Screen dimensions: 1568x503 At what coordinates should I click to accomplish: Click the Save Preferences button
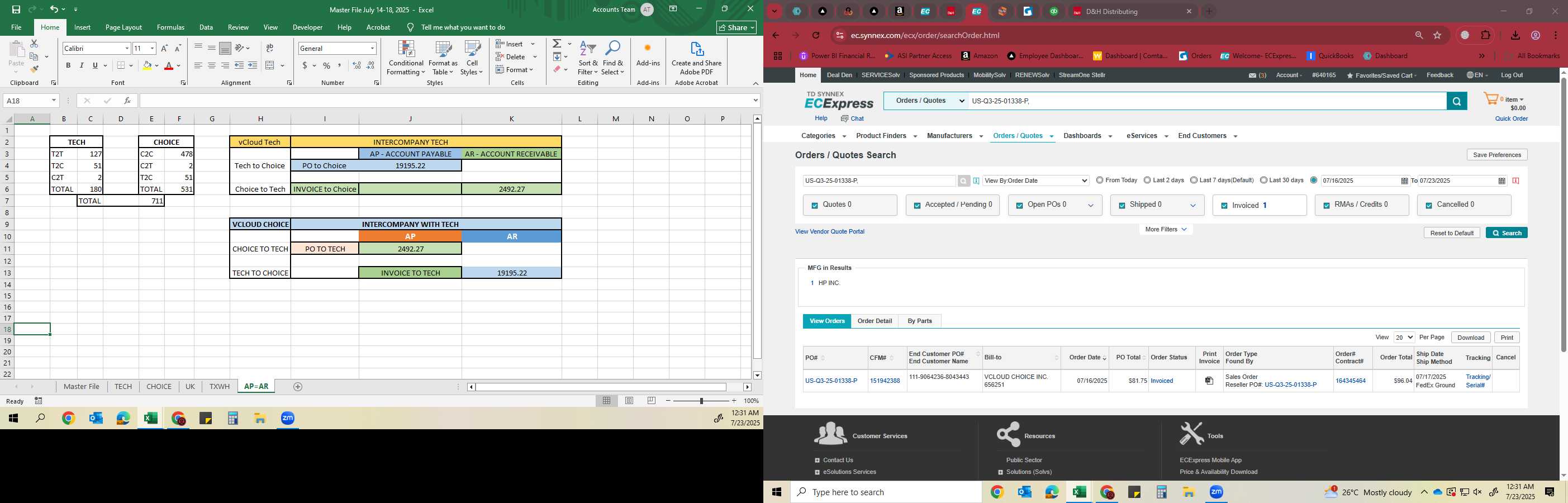point(1497,155)
